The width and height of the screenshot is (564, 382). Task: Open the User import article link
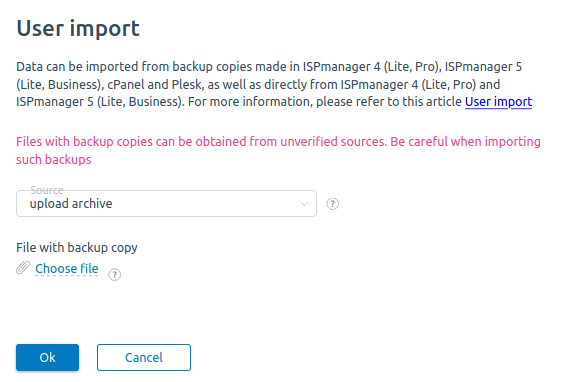pos(498,102)
